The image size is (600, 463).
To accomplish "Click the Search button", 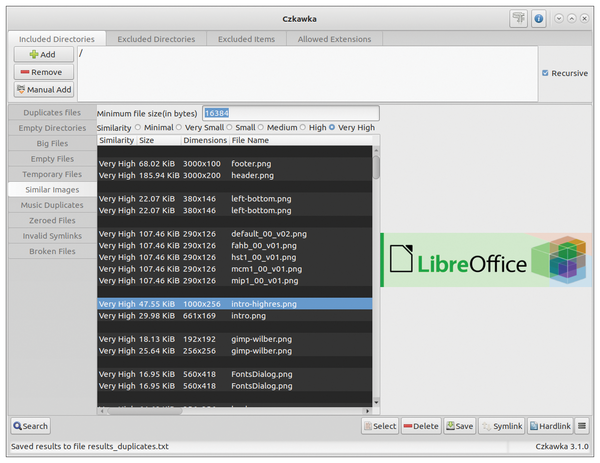I will click(x=31, y=426).
